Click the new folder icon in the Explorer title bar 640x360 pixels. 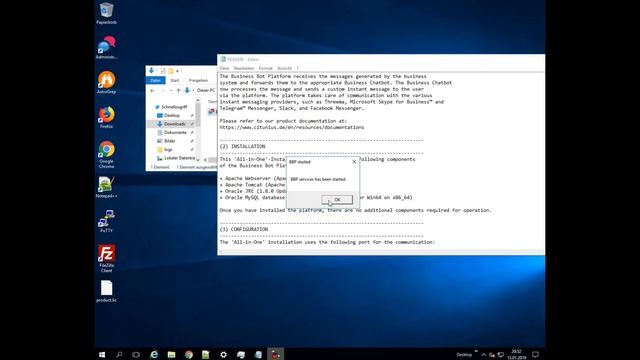click(x=171, y=71)
